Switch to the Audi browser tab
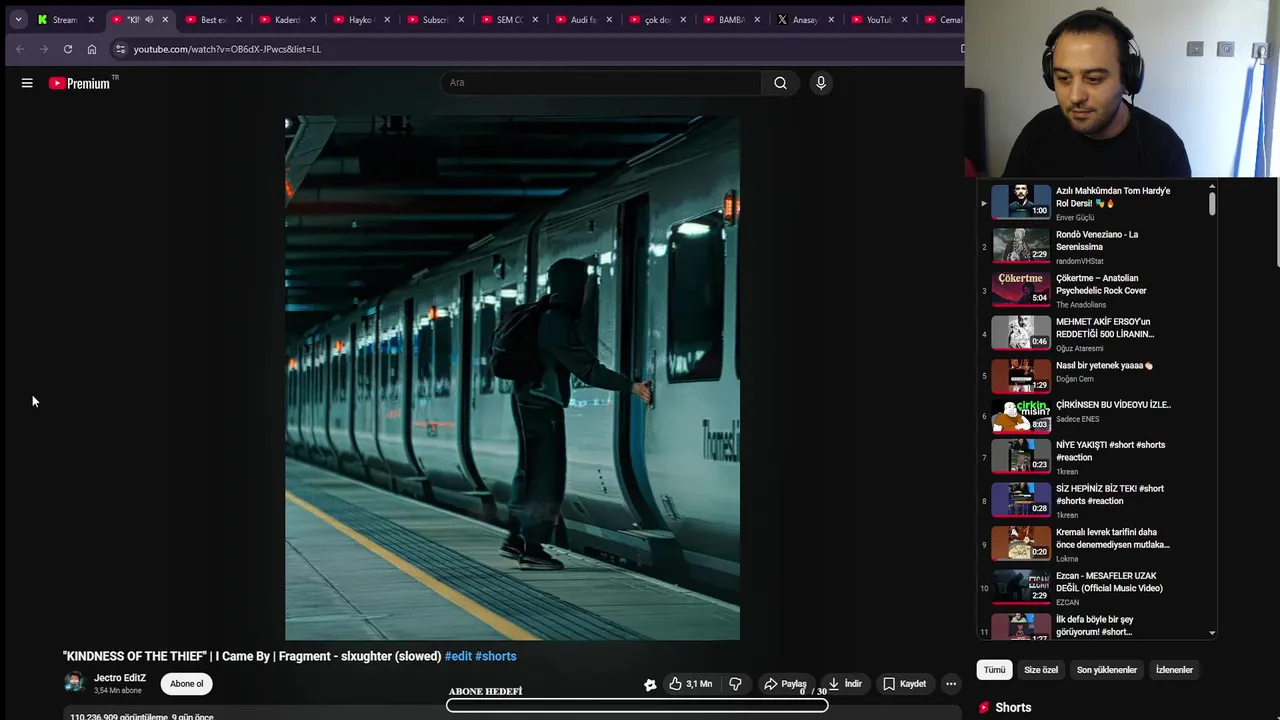The height and width of the screenshot is (720, 1280). 583,20
